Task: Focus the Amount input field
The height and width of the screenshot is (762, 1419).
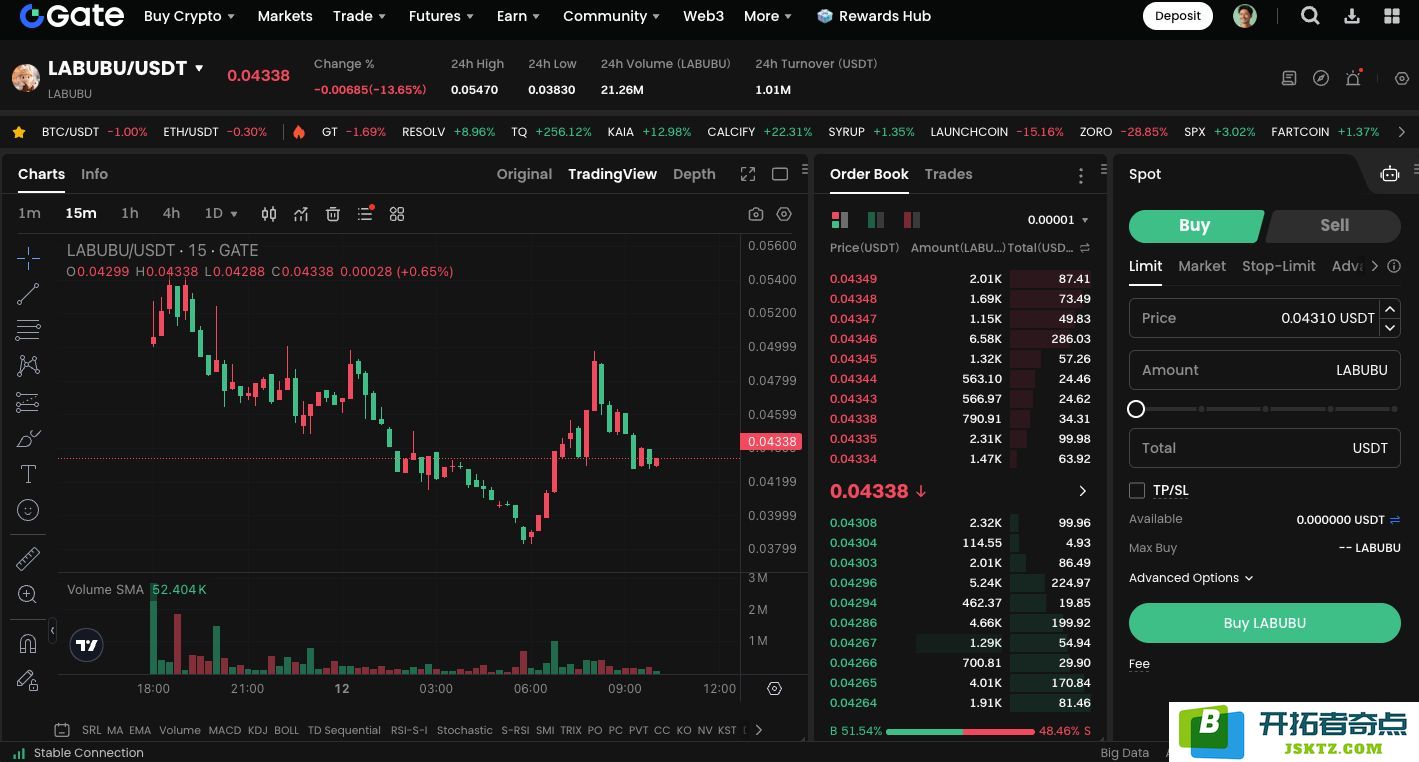Action: [1265, 370]
